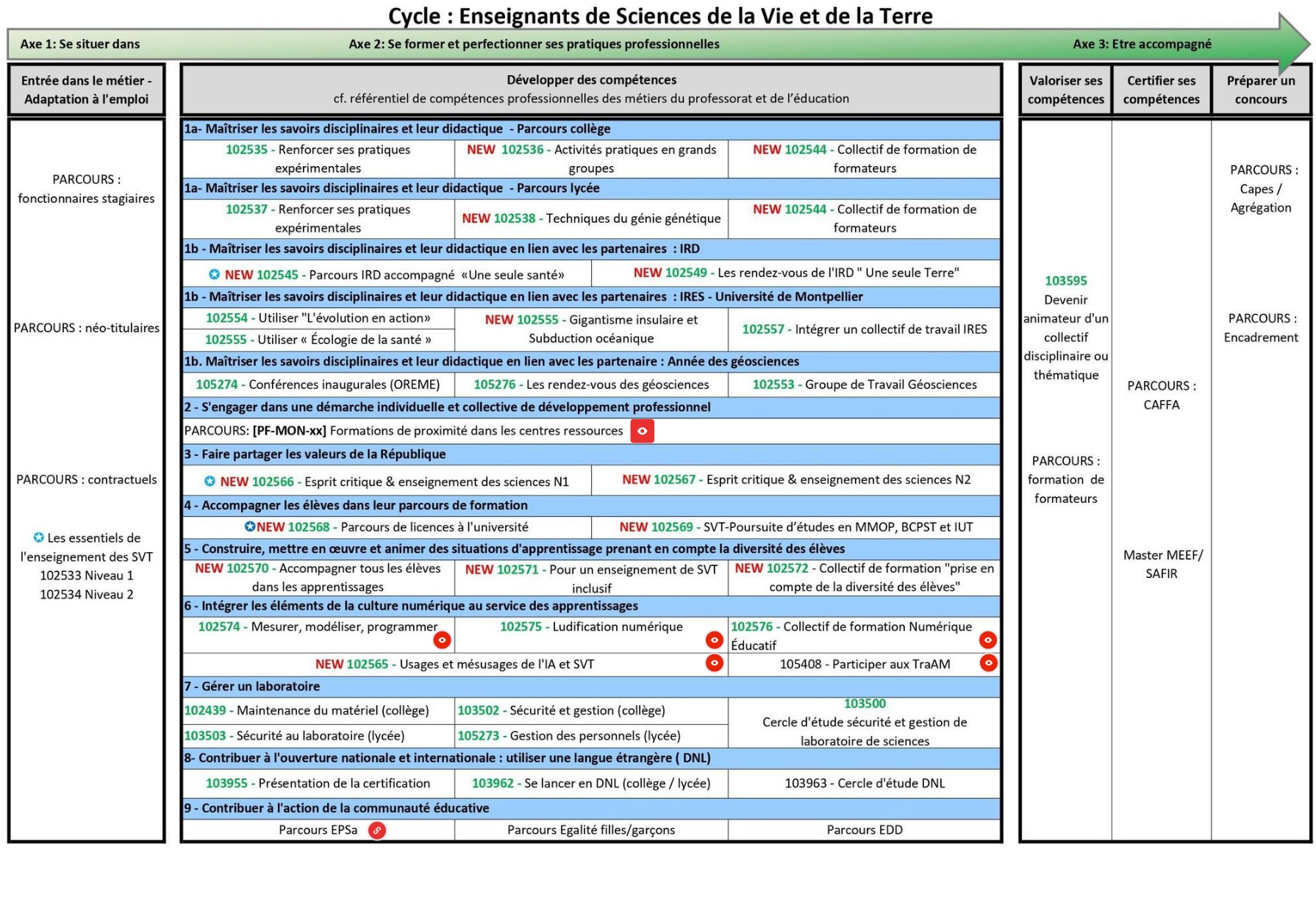Click eye icon next to Participer aux TraAM

(988, 663)
